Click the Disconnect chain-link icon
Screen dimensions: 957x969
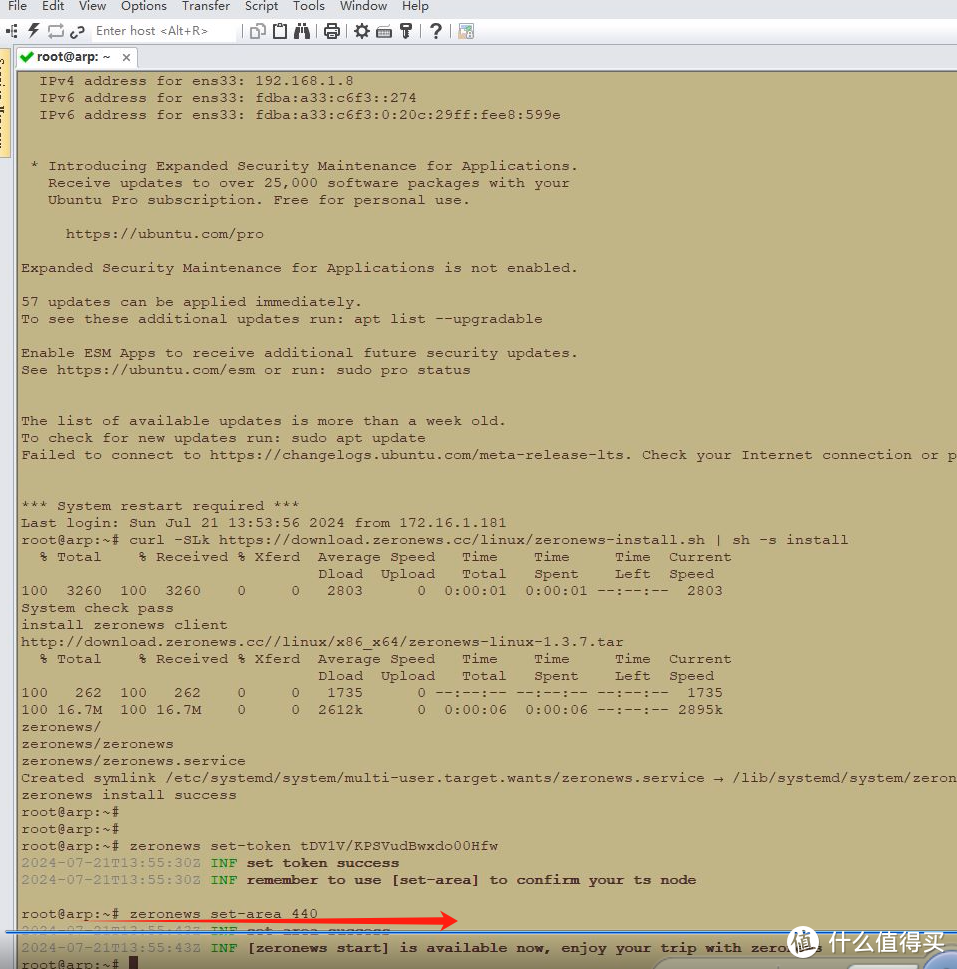(x=77, y=31)
